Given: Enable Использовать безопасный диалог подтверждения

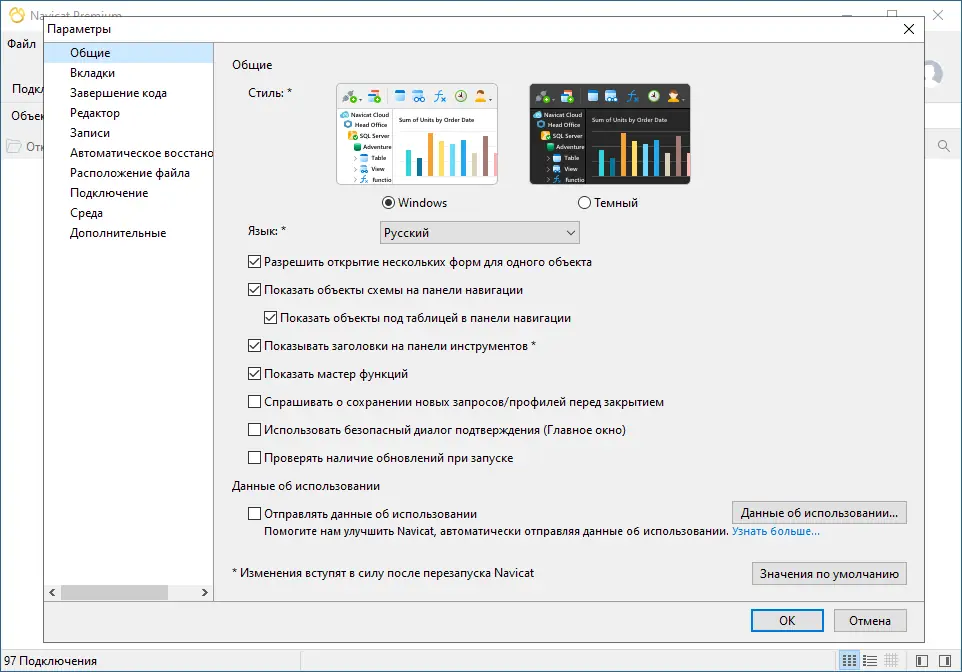Looking at the screenshot, I should point(254,430).
